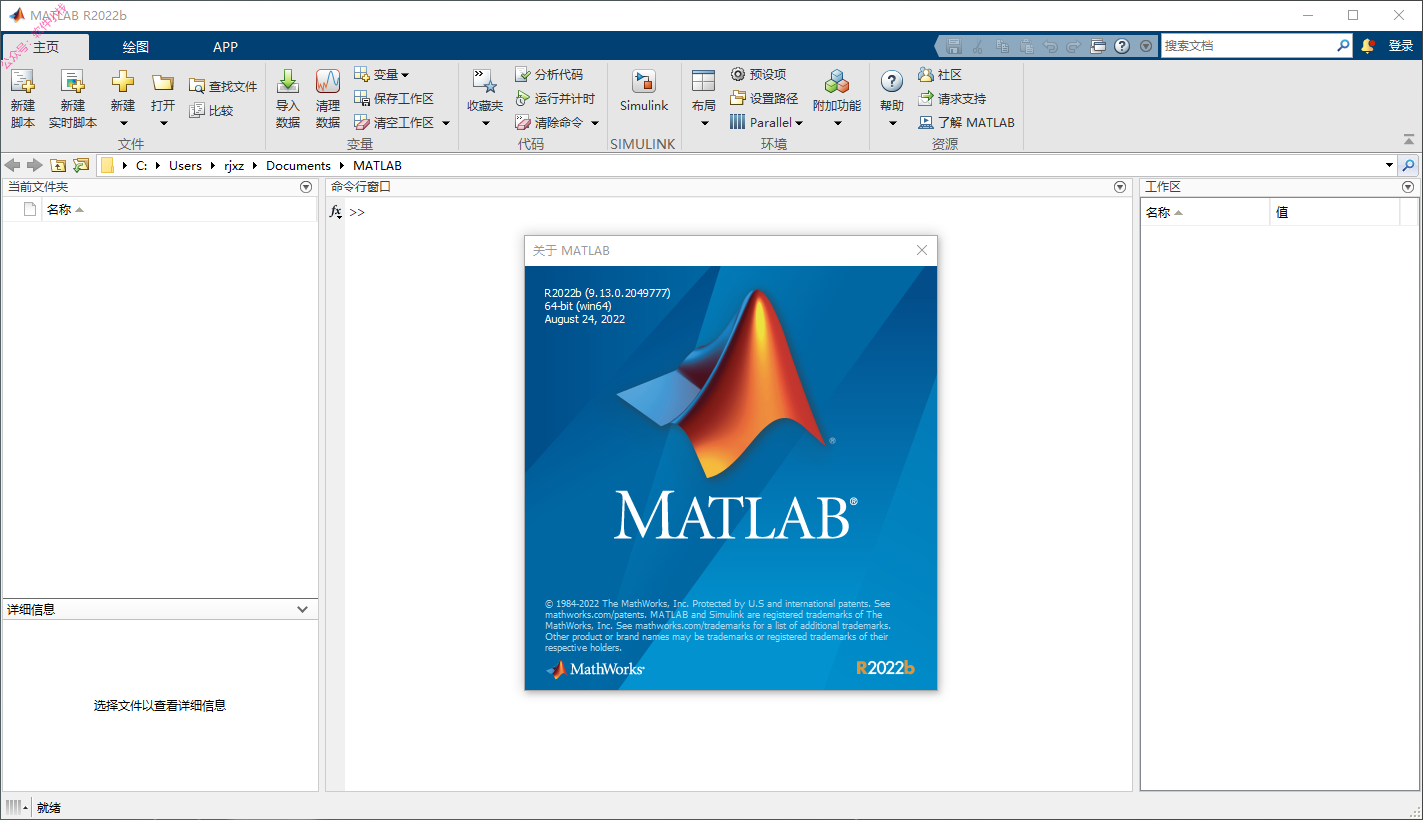This screenshot has height=820, width=1423.
Task: Switch to the 主页 tab
Action: pyautogui.click(x=46, y=47)
